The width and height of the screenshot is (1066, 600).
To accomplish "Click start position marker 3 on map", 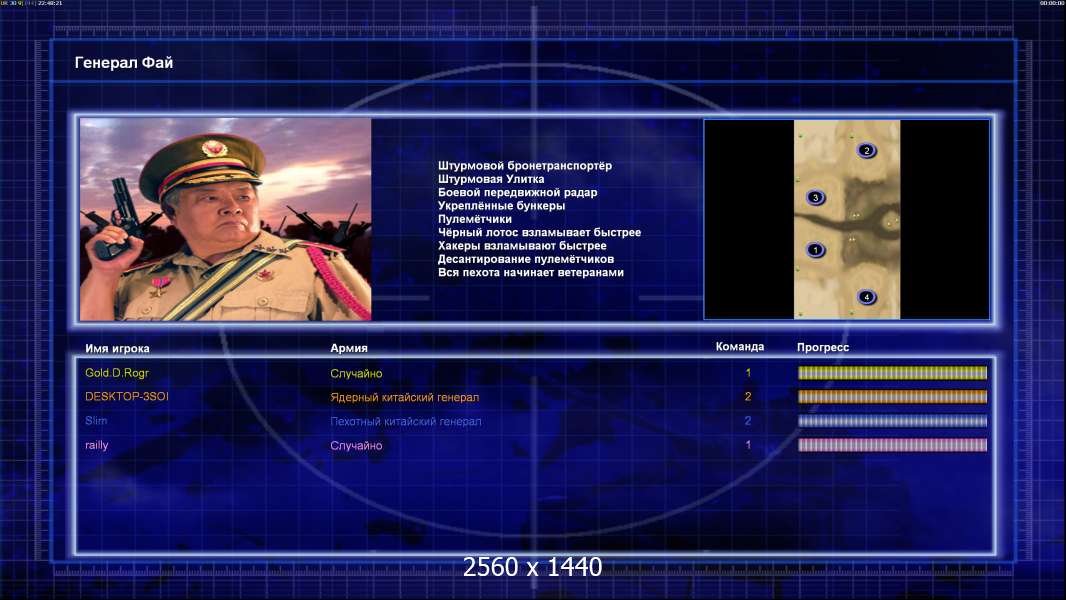I will coord(815,198).
